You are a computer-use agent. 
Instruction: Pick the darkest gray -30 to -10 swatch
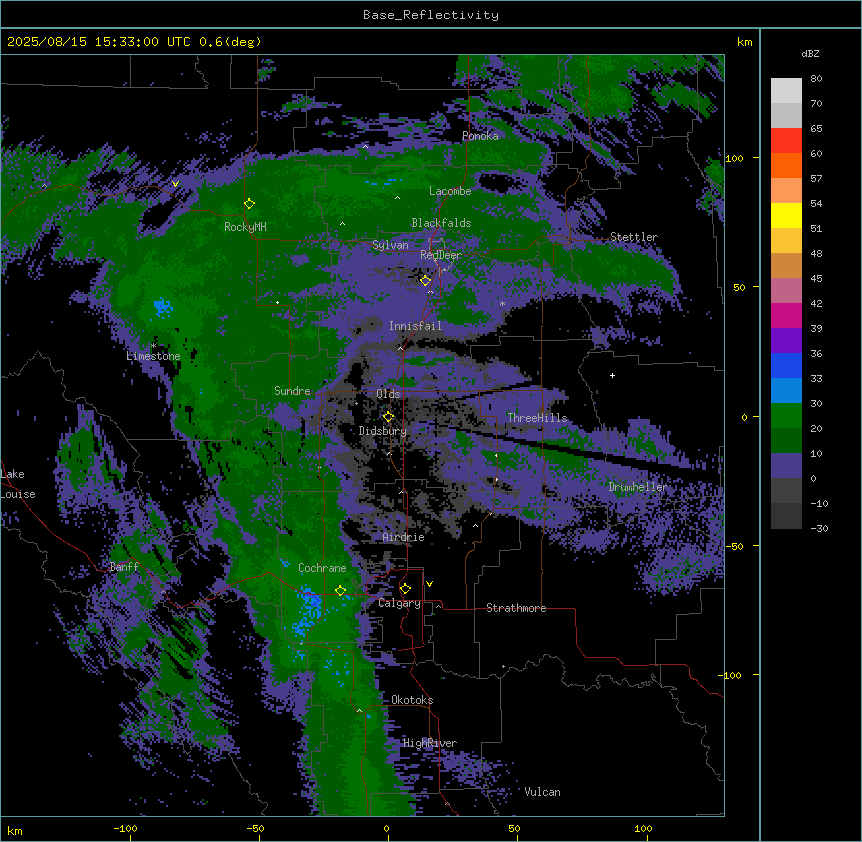tap(786, 516)
